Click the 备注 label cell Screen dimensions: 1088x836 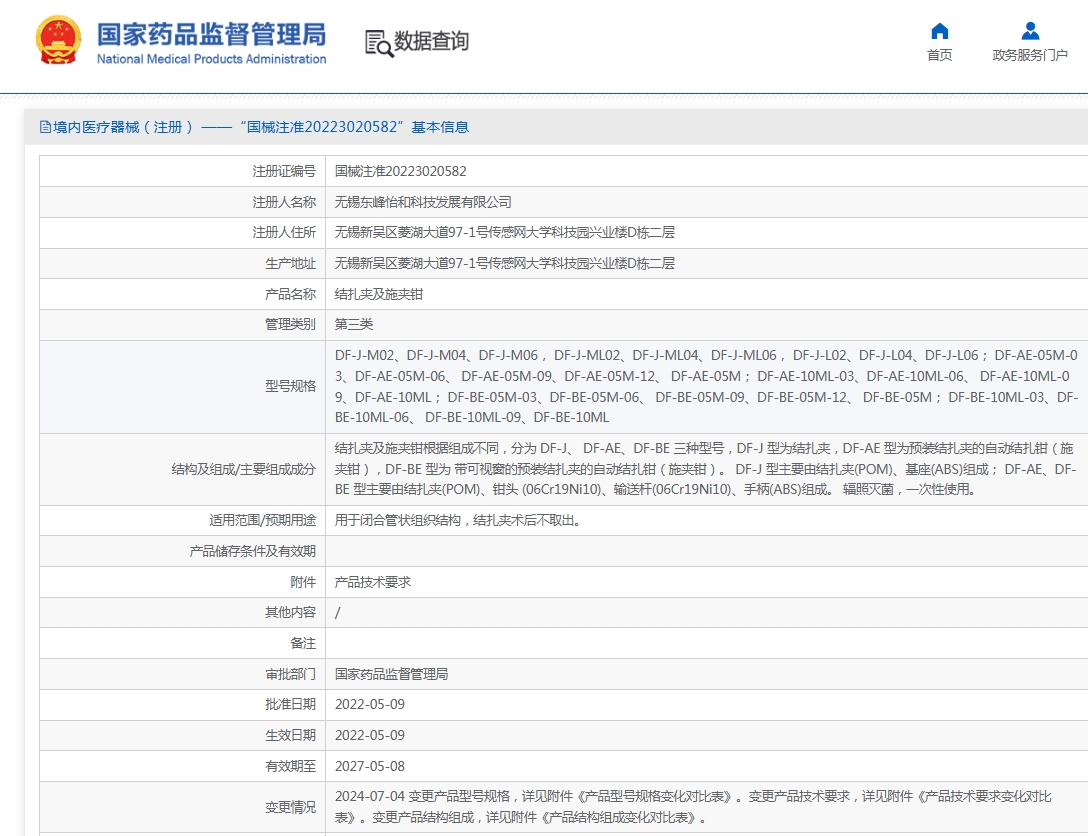click(182, 643)
